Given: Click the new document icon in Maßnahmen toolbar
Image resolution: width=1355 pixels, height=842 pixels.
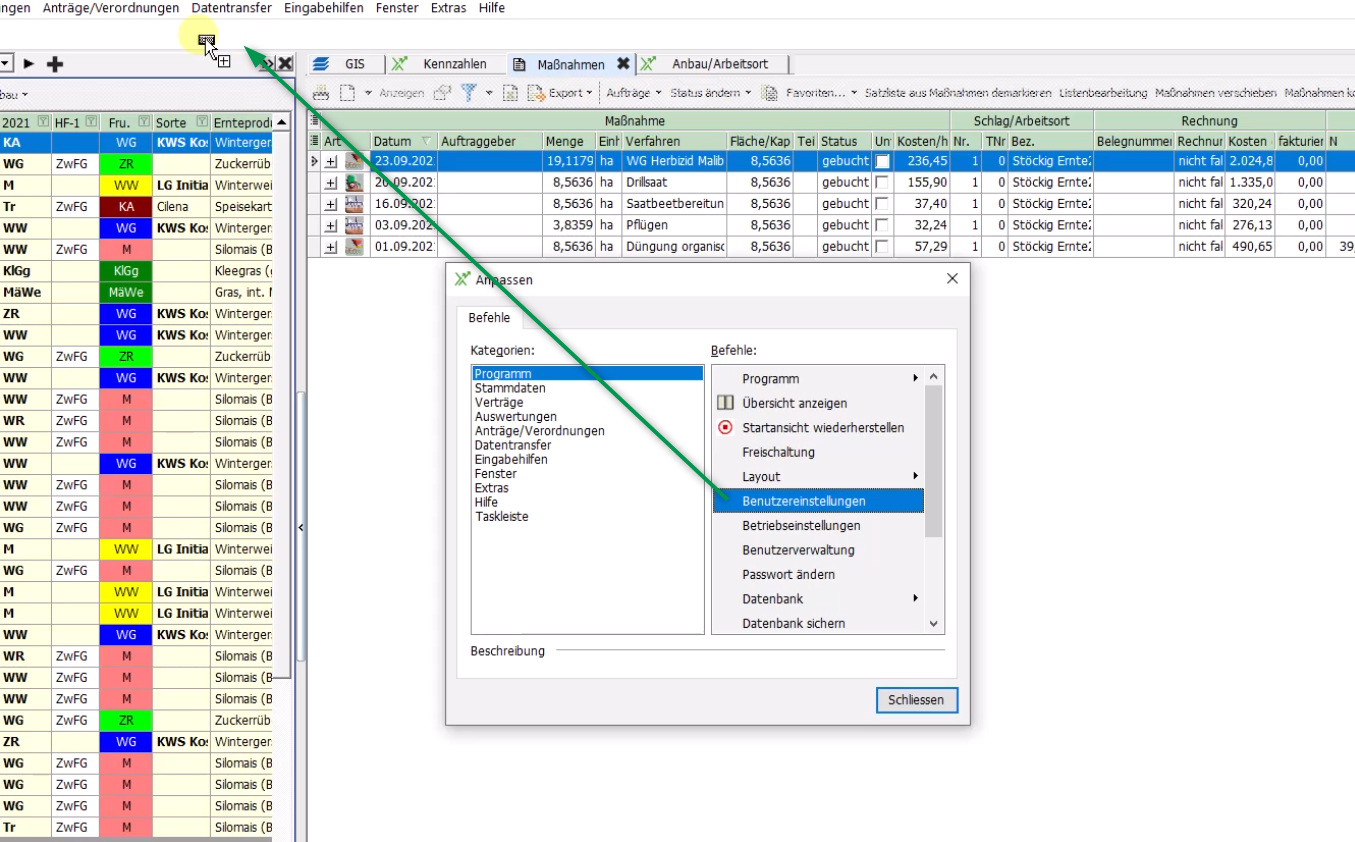Looking at the screenshot, I should (x=347, y=93).
